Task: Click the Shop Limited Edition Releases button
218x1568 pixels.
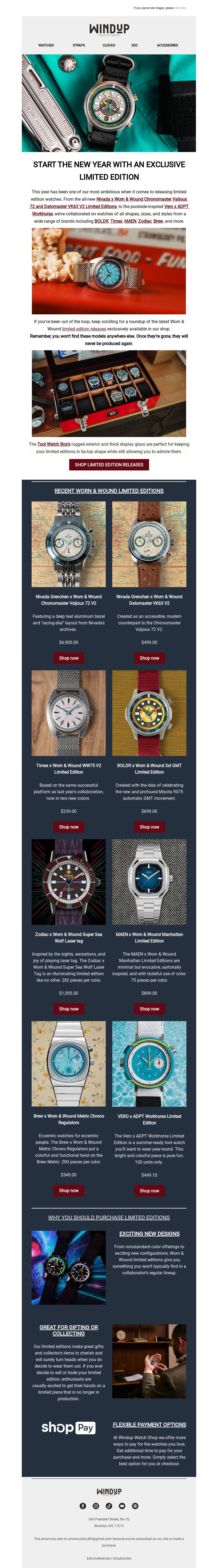Action: click(x=109, y=464)
